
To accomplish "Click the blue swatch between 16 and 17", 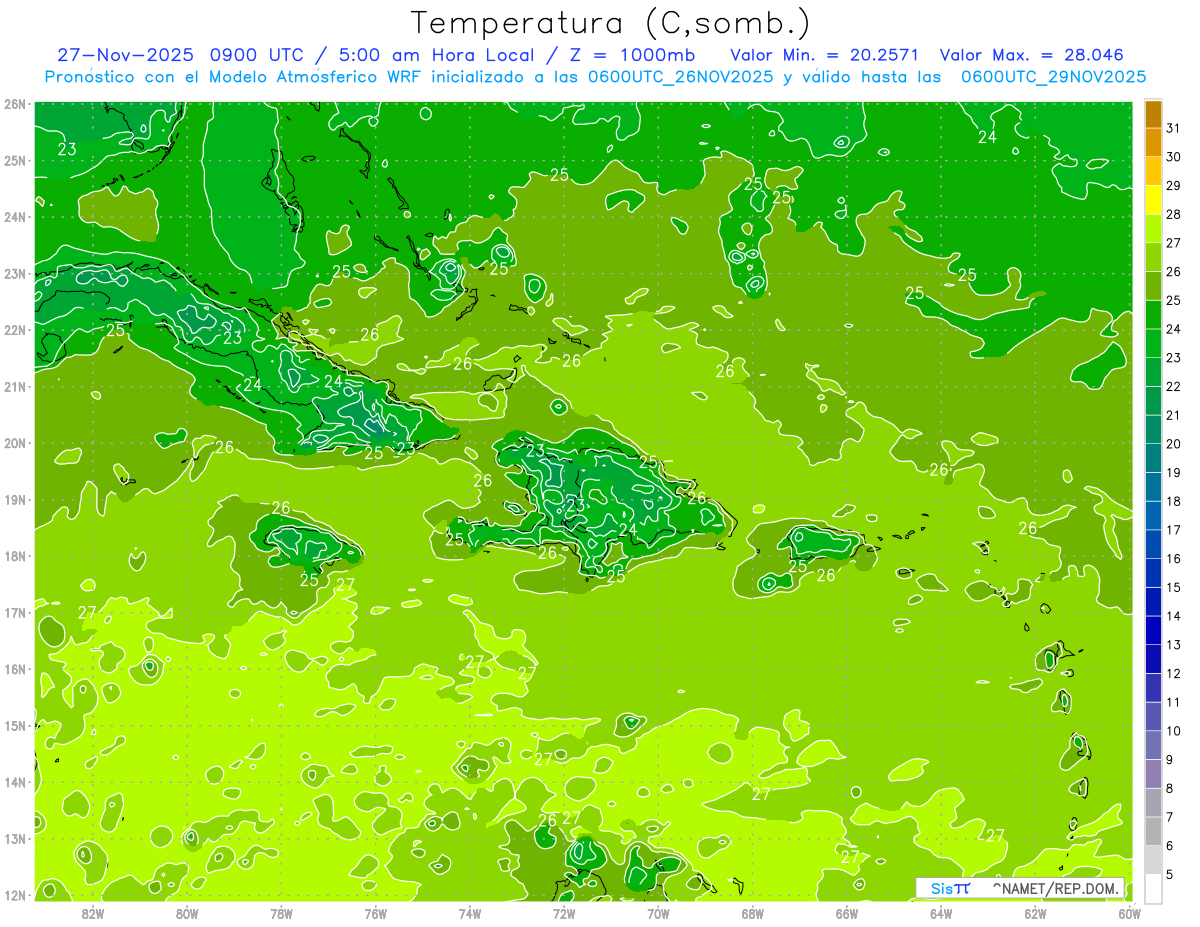I will pyautogui.click(x=1153, y=544).
